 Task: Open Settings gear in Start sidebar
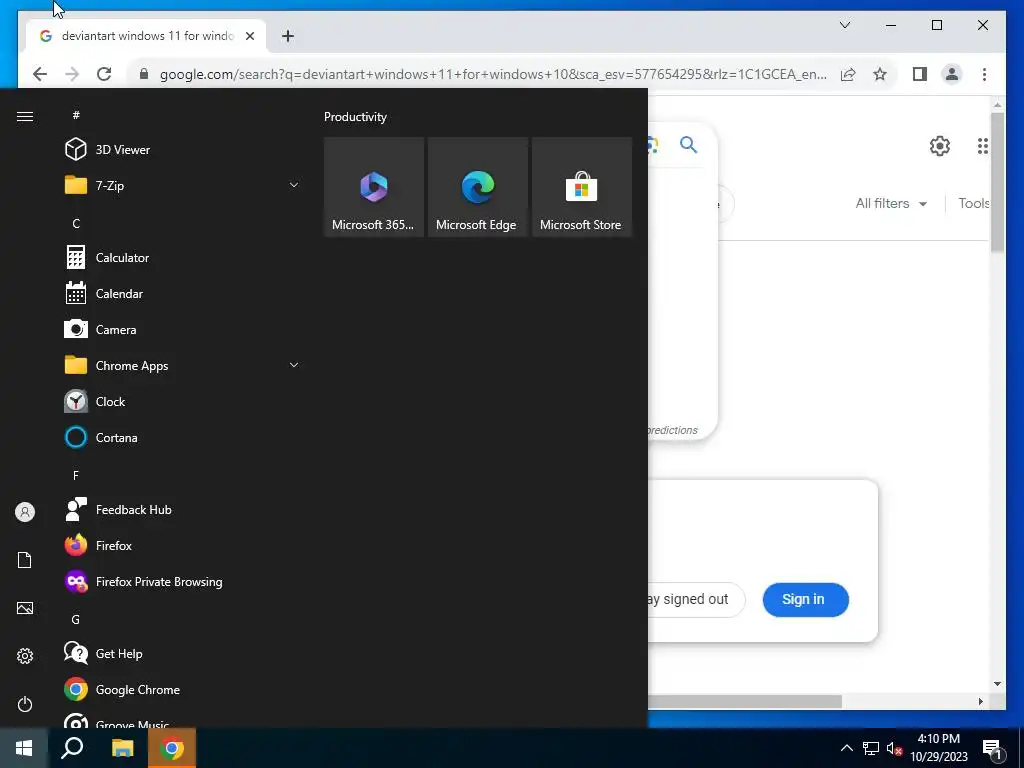[25, 656]
